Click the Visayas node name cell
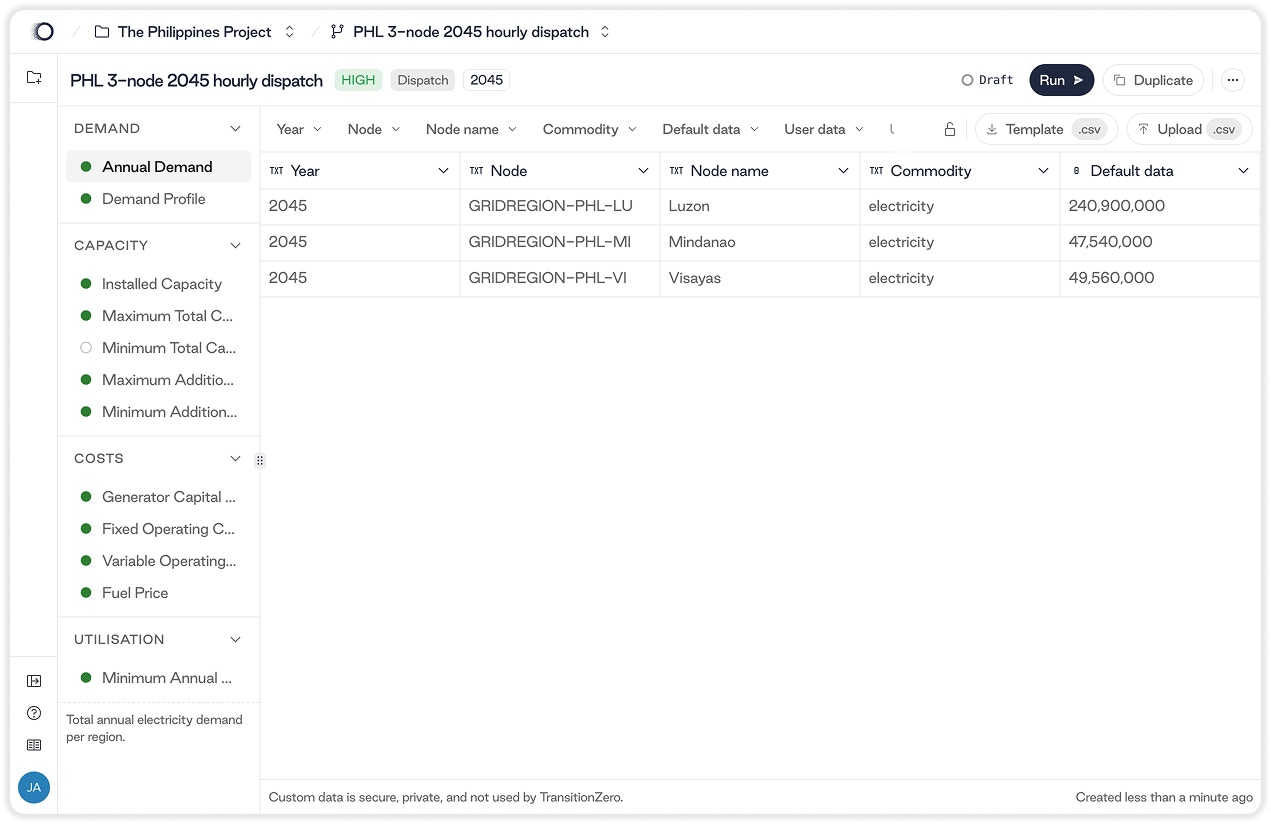 (x=760, y=278)
